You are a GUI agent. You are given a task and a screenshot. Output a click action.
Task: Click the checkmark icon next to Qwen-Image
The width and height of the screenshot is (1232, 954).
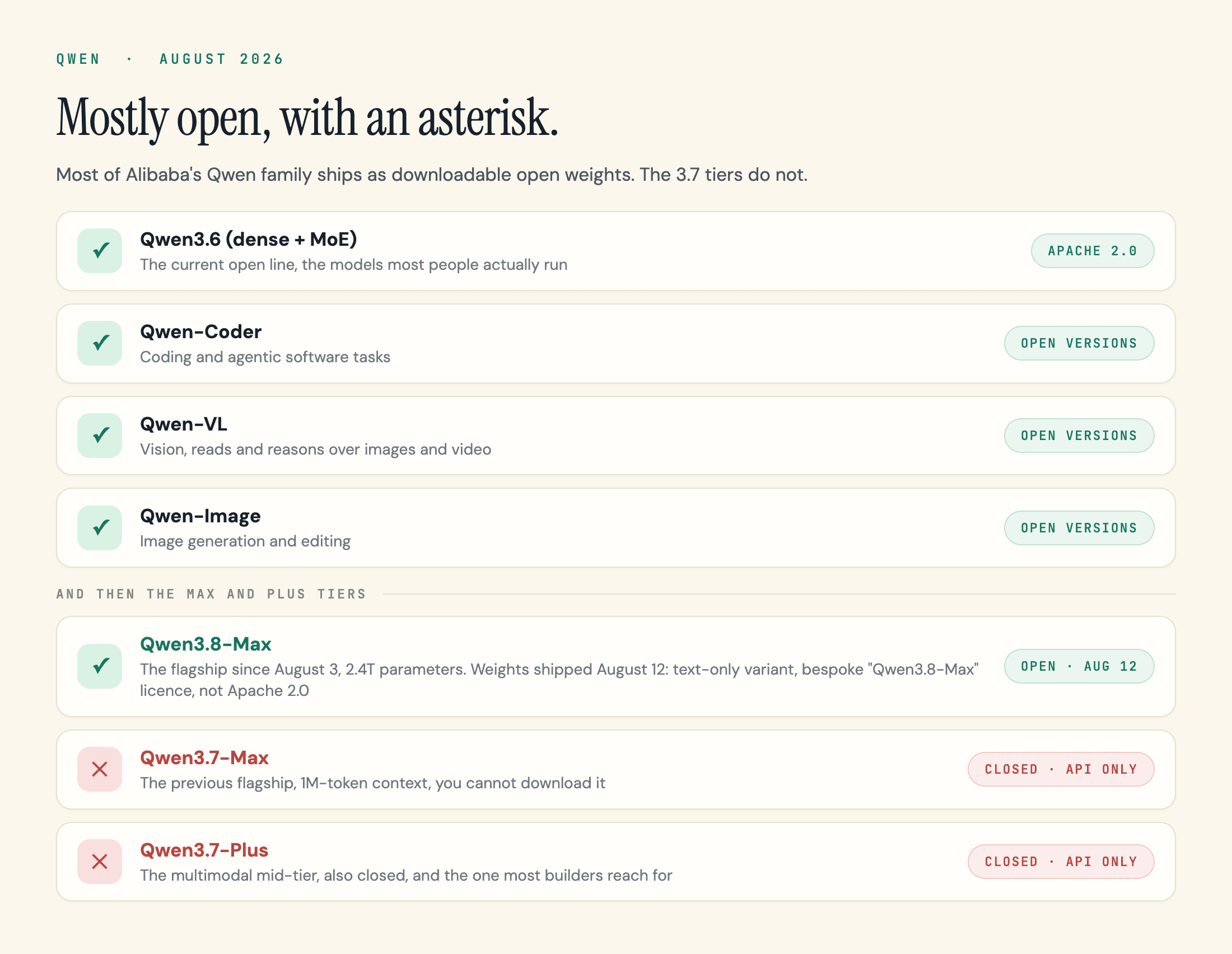click(x=100, y=528)
